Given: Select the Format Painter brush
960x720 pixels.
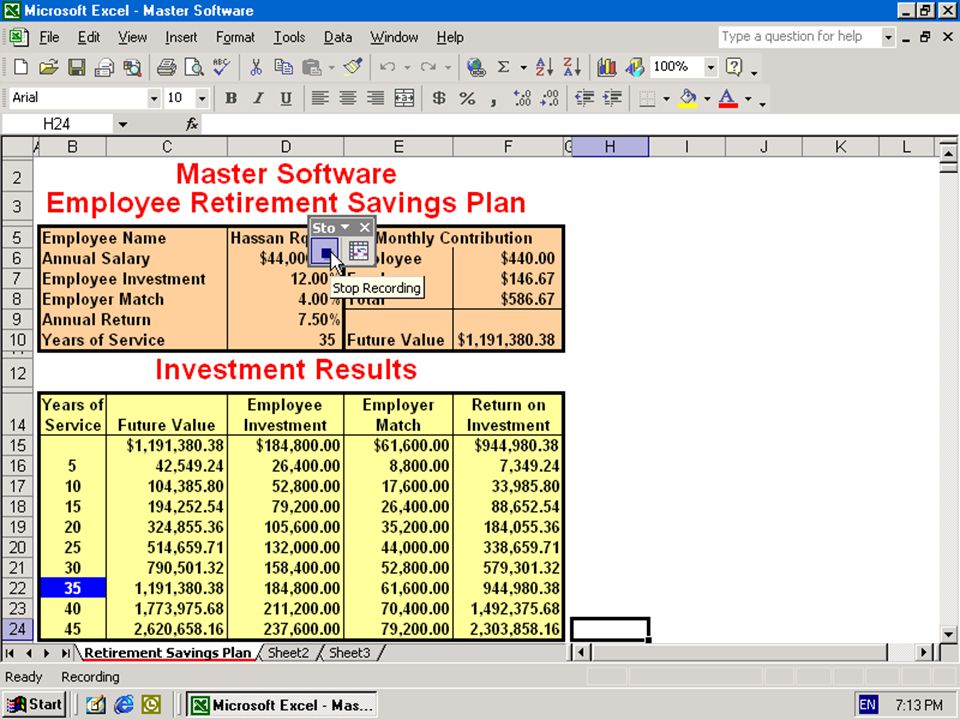Looking at the screenshot, I should [353, 67].
